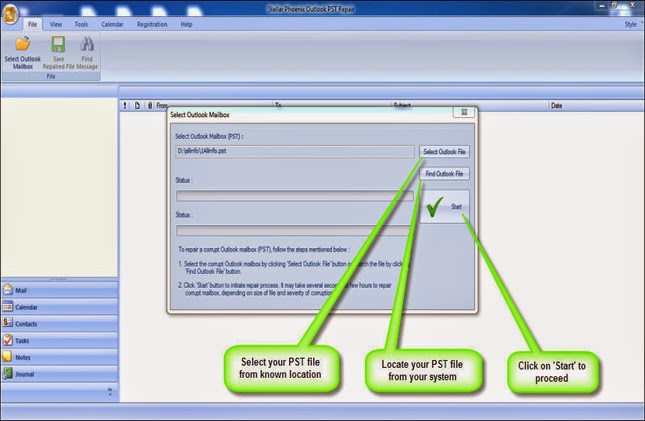Open the Select Outlook Mailbox folder icon
The image size is (645, 421).
tap(23, 44)
